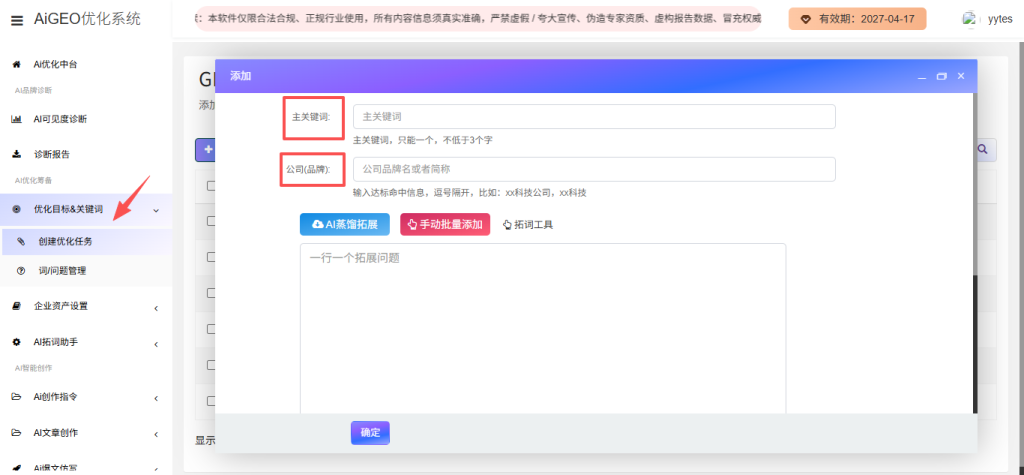Viewport: 1024px width, 475px height.
Task: Click paperclip icon beside 创建优化任务
Action: [x=21, y=241]
